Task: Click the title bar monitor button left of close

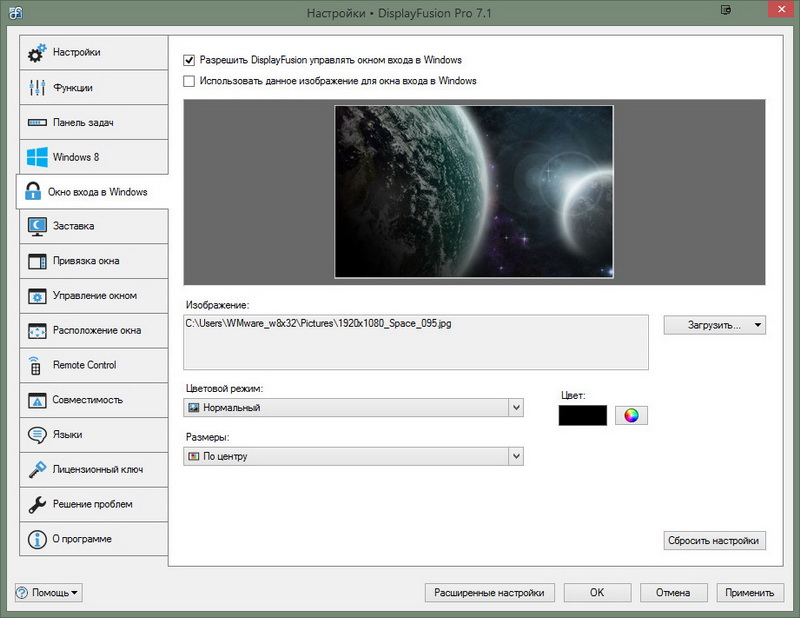Action: [726, 10]
